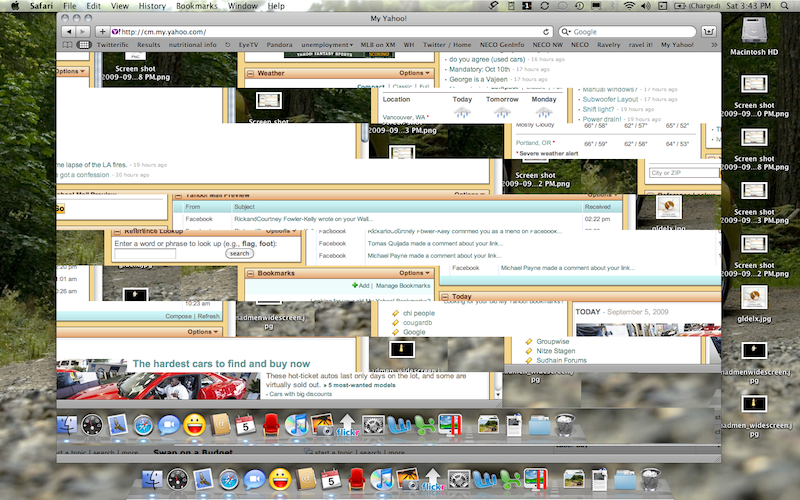
Task: Open the '5 most-wanted models' link
Action: [x=362, y=385]
